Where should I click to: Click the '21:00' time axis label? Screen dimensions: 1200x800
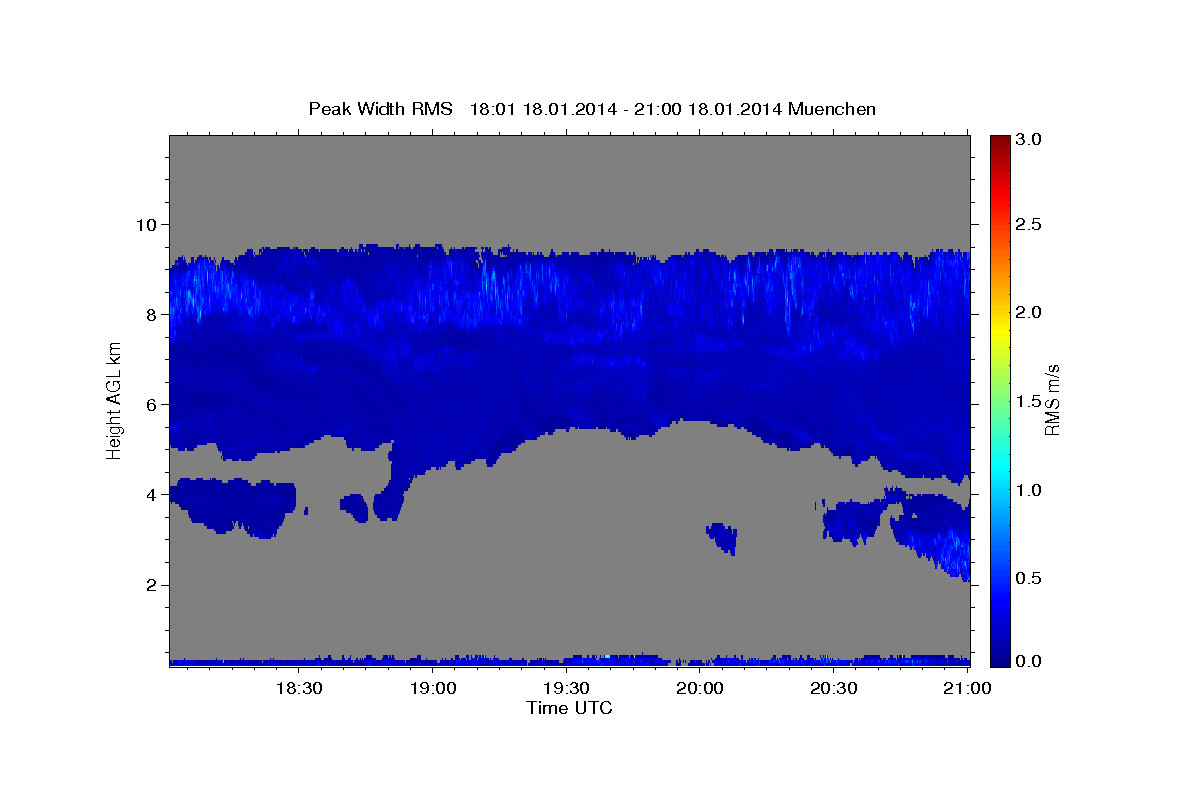(967, 688)
